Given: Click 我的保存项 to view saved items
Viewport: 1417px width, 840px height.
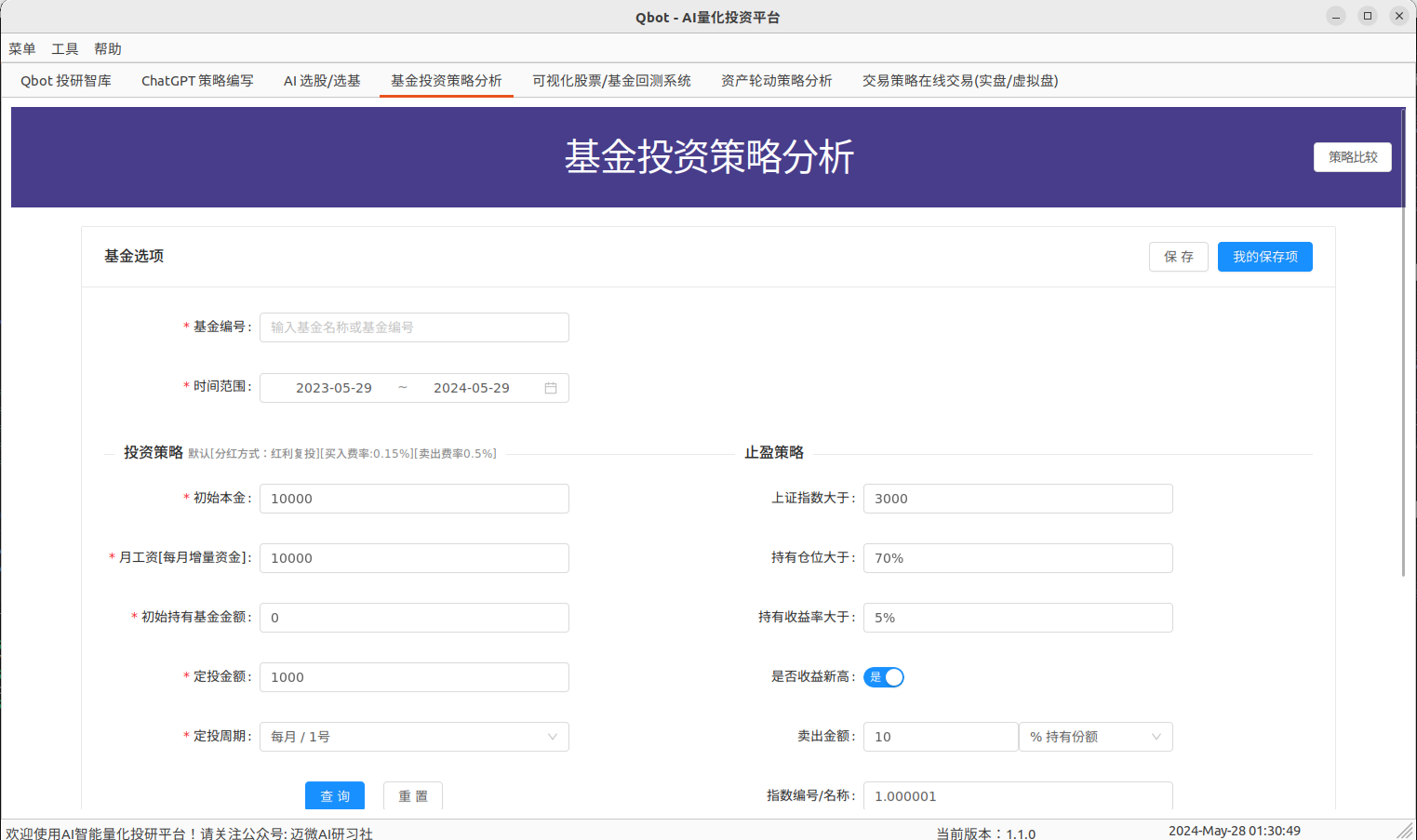Looking at the screenshot, I should (1264, 257).
